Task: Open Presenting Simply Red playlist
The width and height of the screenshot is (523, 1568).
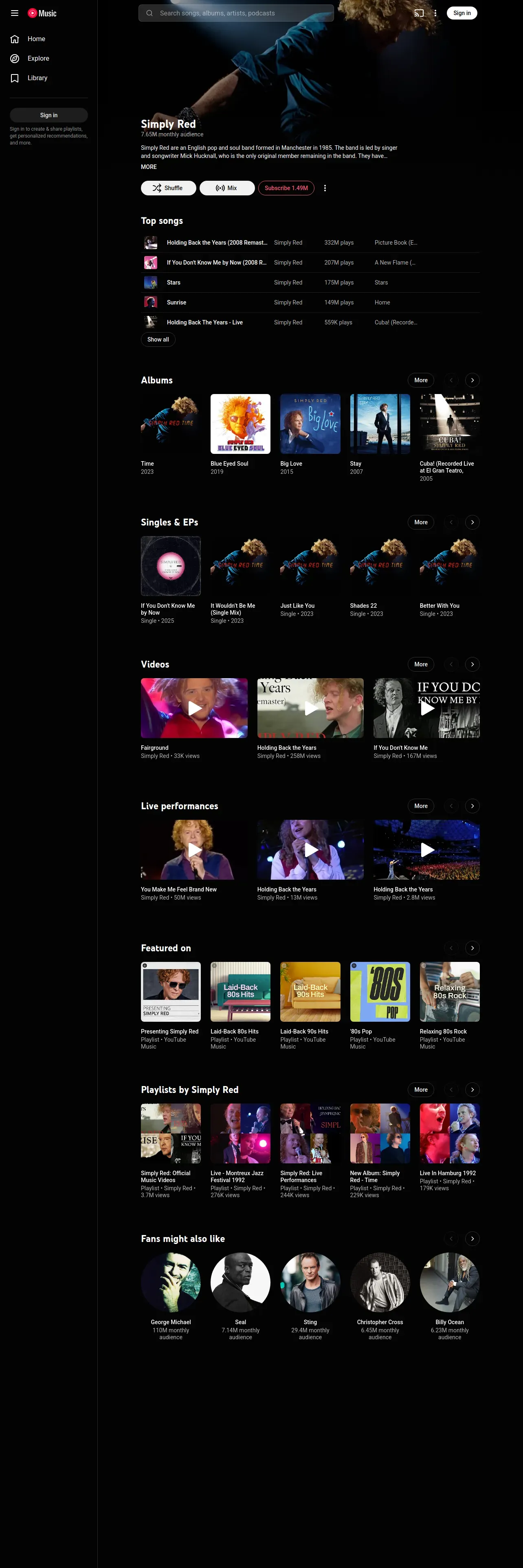Action: [x=171, y=992]
